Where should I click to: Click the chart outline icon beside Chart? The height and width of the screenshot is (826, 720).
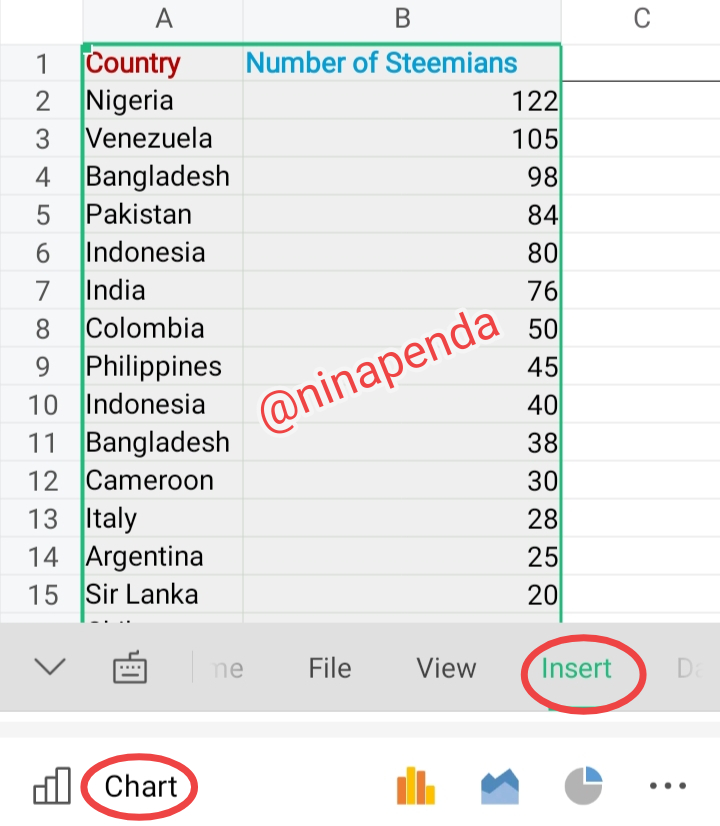click(x=52, y=786)
